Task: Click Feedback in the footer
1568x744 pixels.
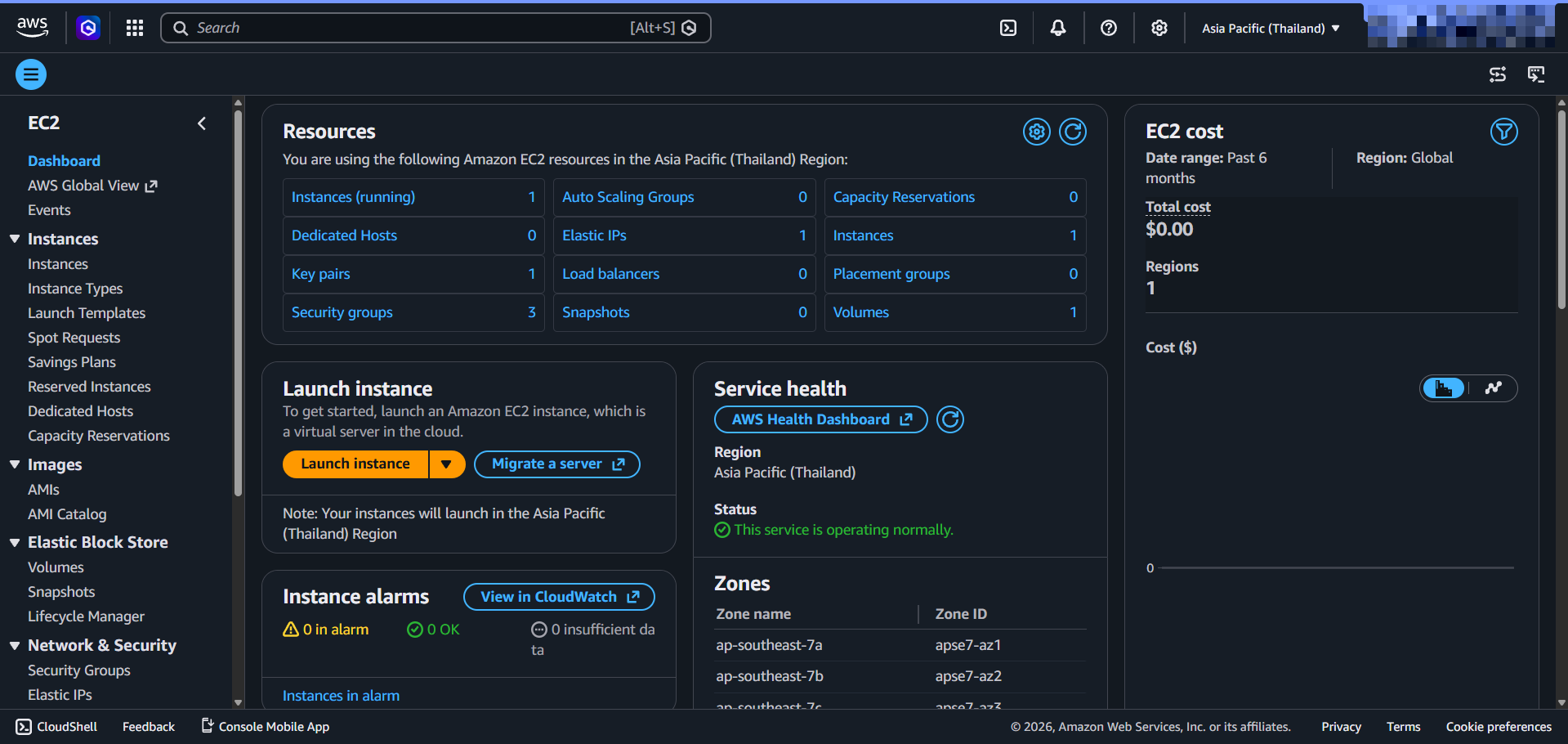Action: [149, 727]
